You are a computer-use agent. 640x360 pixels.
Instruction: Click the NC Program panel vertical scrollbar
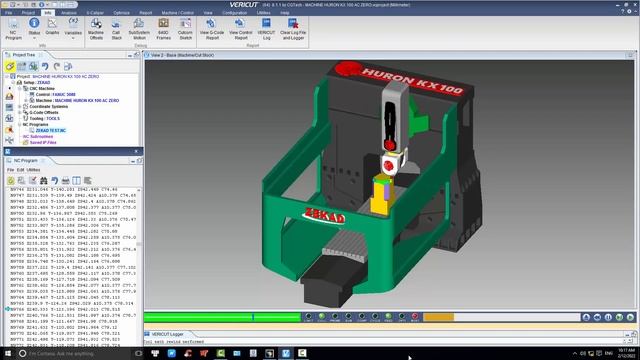[139, 267]
